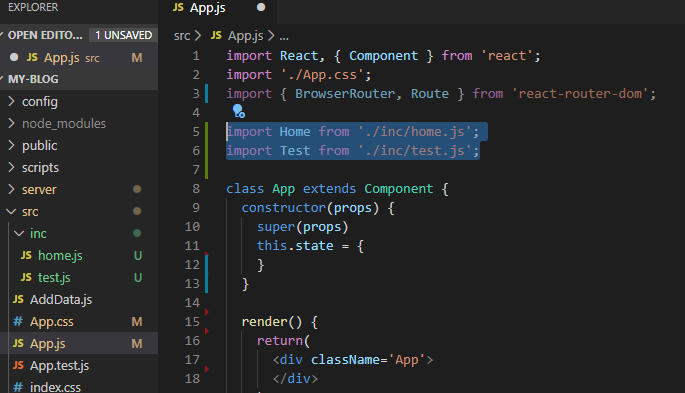
Task: Click the hash icon of App.css
Action: coord(18,321)
